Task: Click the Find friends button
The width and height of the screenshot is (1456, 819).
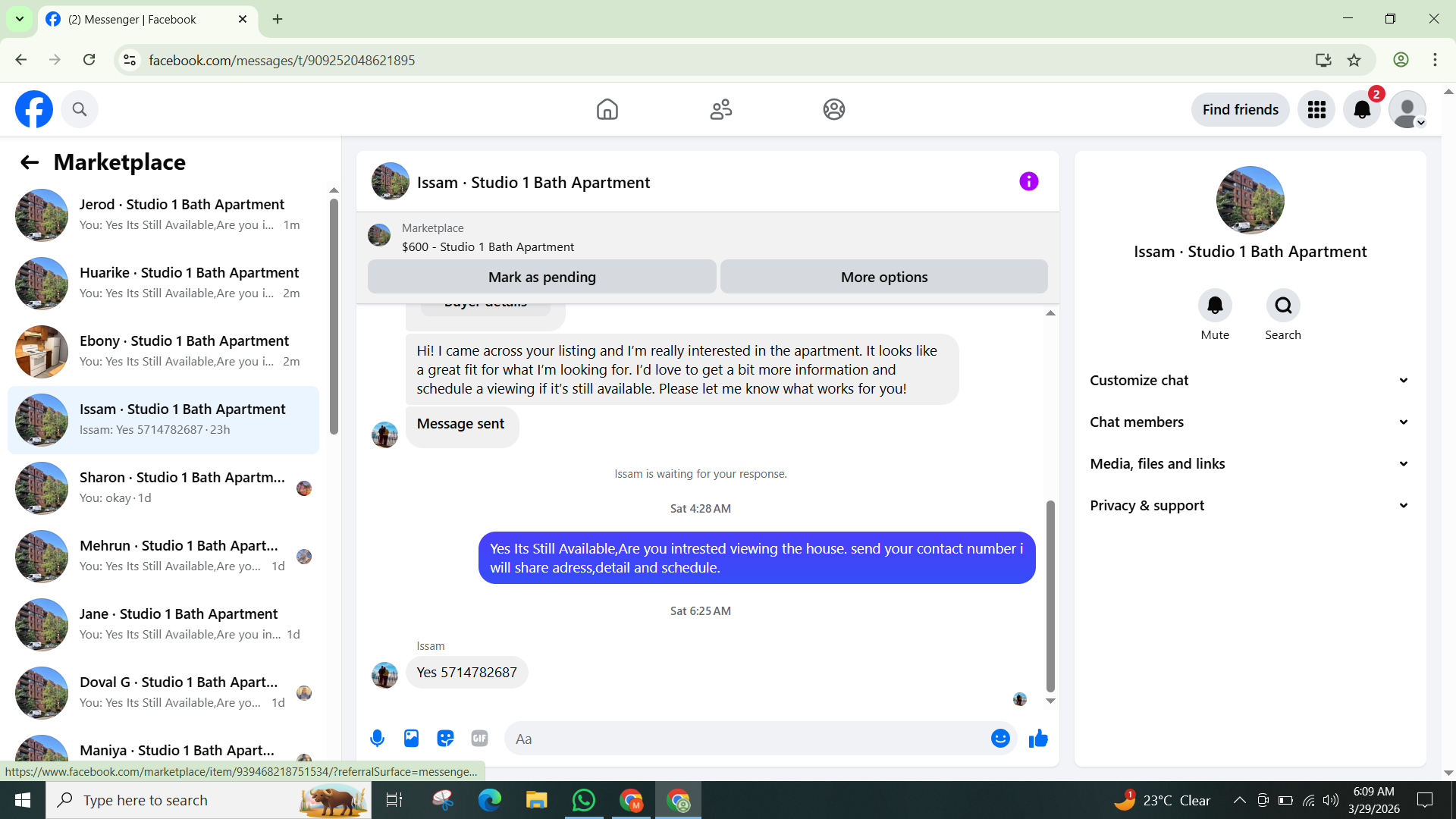Action: click(x=1240, y=110)
